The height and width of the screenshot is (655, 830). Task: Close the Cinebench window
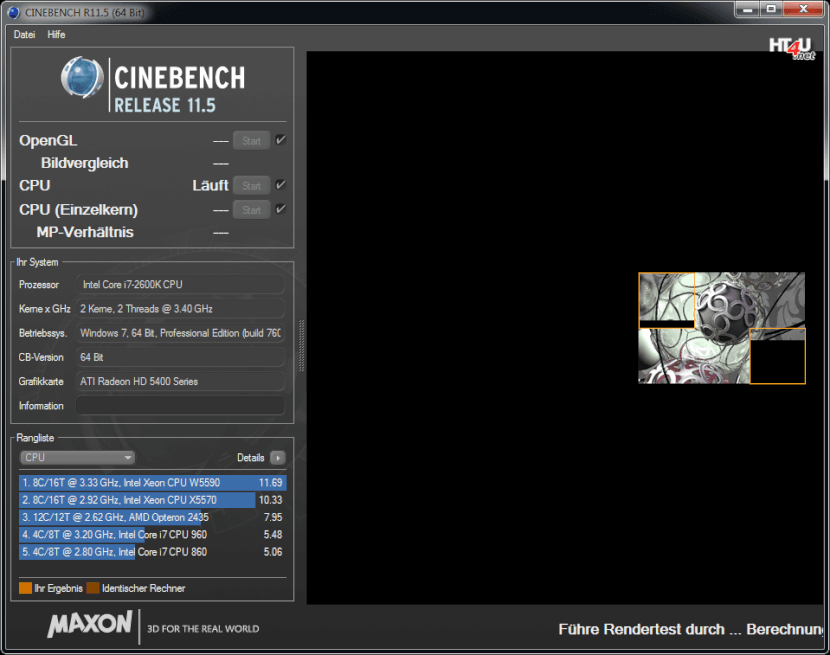pos(803,9)
